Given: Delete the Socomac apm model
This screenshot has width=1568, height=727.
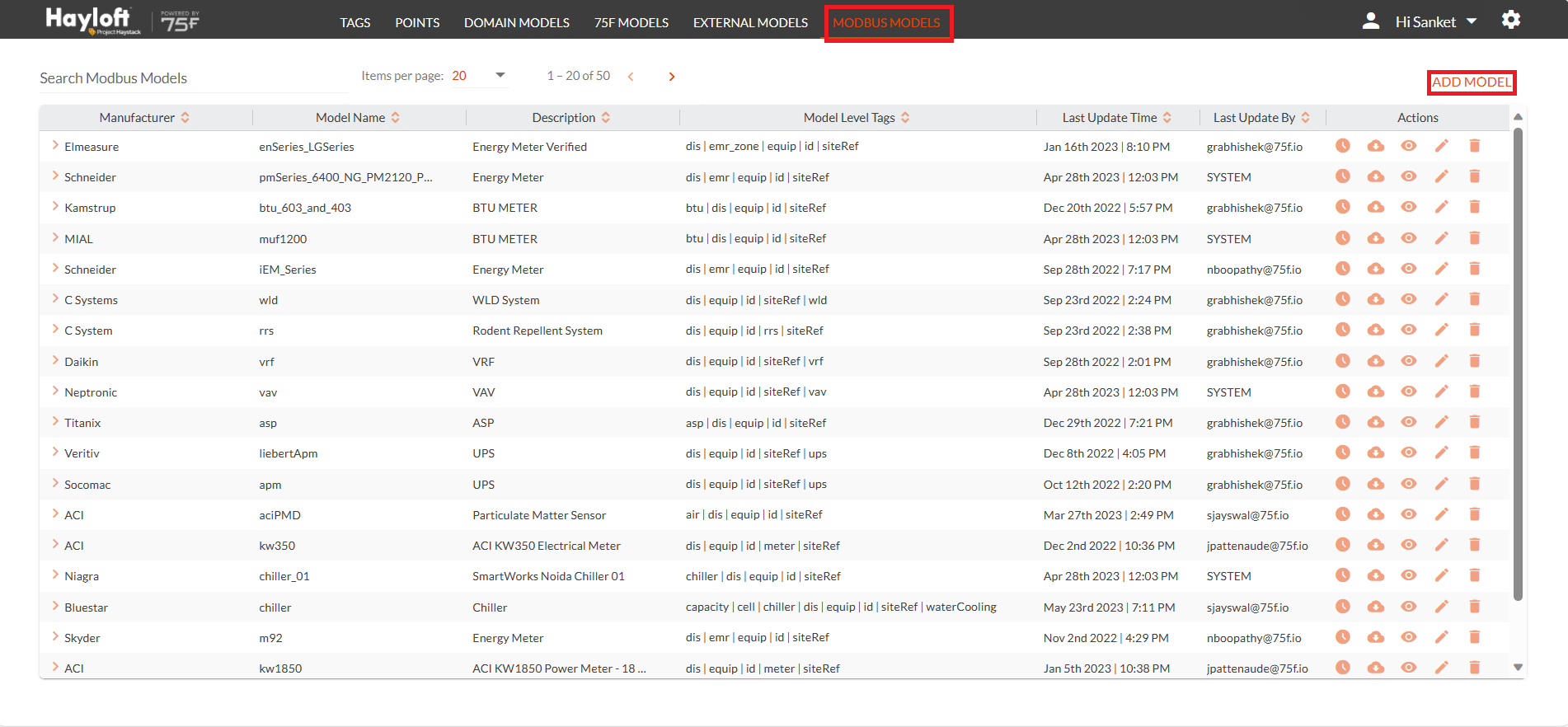Looking at the screenshot, I should tap(1475, 484).
